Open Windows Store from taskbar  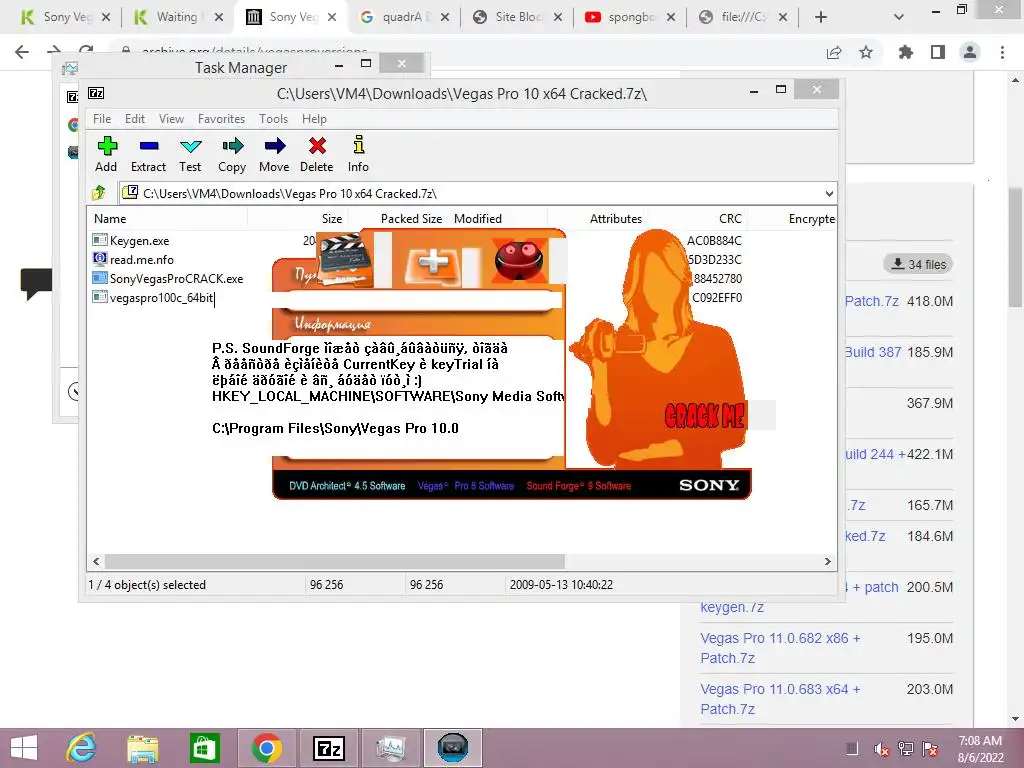click(204, 748)
